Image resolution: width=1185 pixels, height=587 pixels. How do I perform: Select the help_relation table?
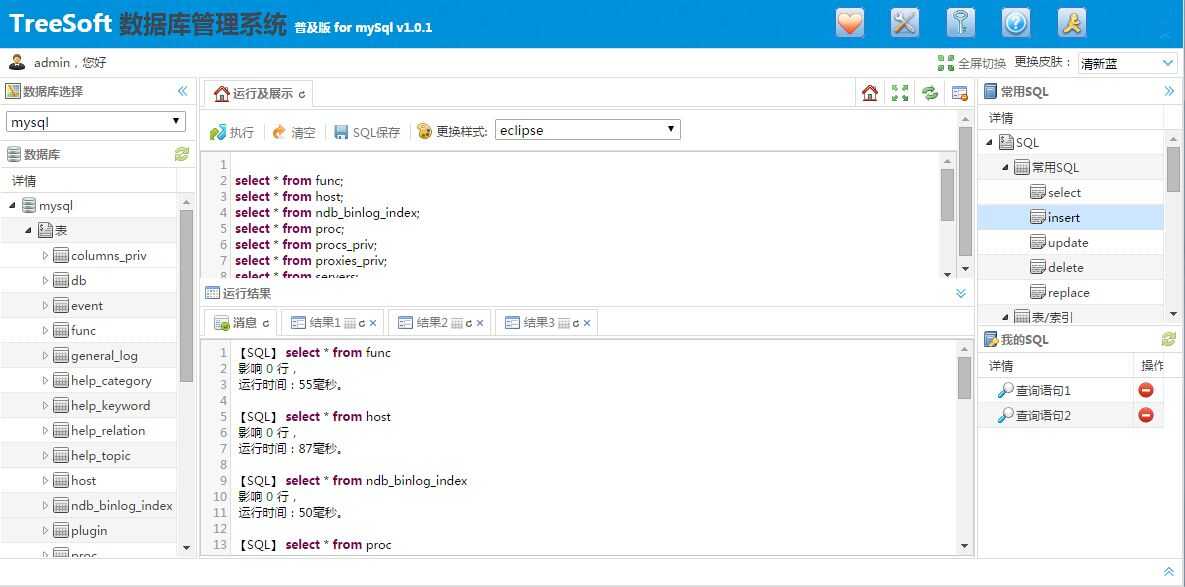(x=107, y=431)
